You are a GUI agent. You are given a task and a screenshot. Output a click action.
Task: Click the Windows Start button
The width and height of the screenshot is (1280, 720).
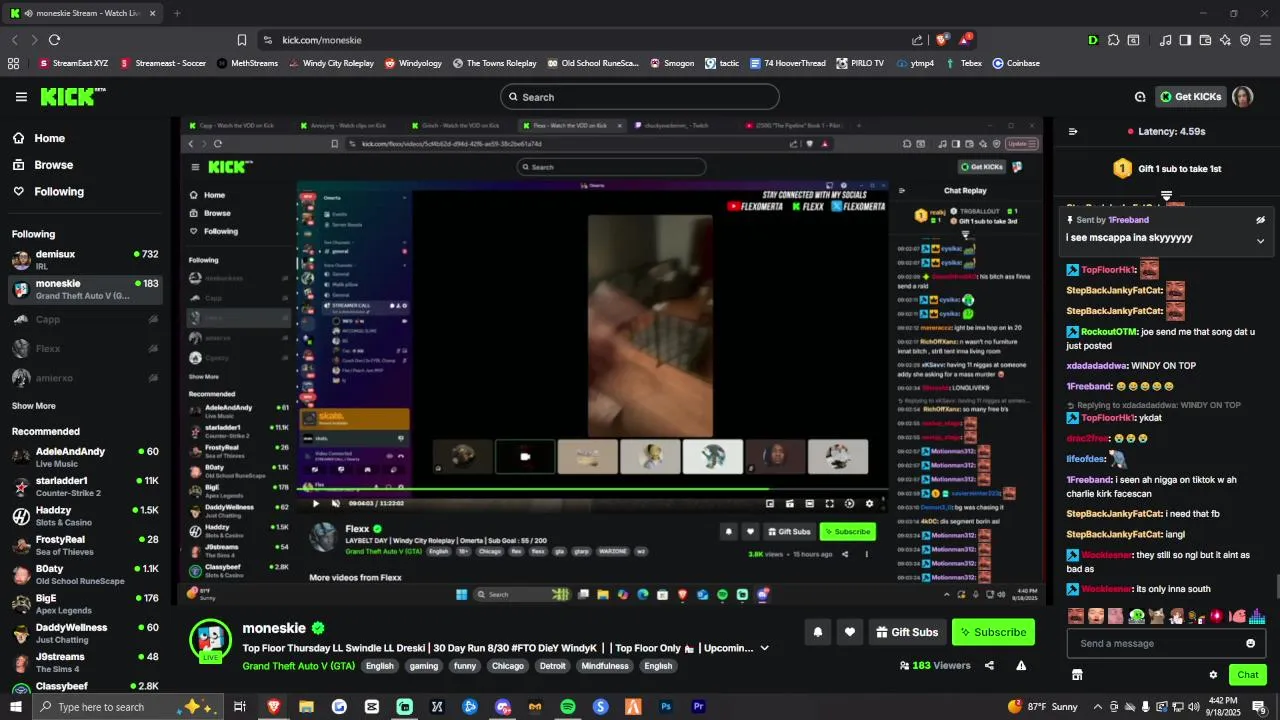pyautogui.click(x=15, y=707)
